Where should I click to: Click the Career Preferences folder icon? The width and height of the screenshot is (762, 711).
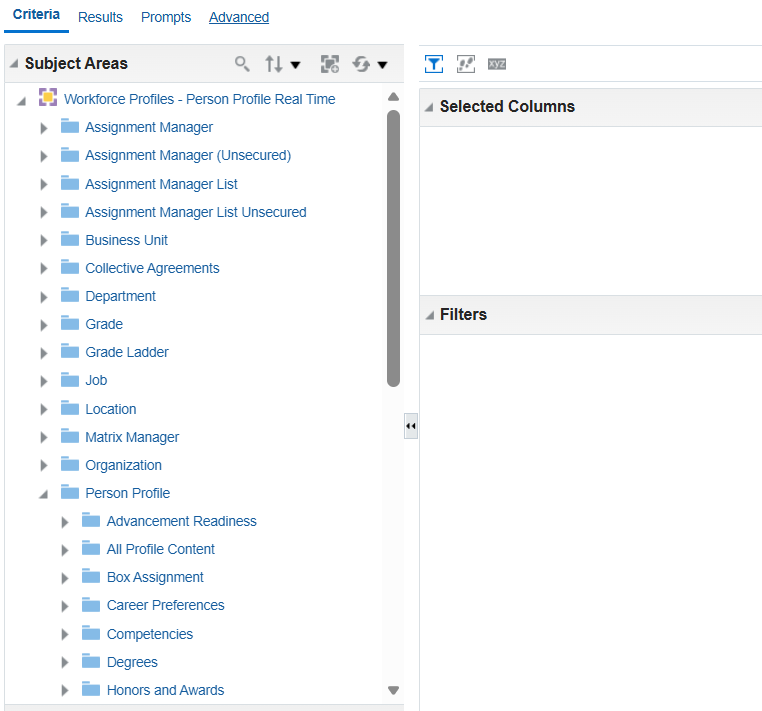[91, 604]
